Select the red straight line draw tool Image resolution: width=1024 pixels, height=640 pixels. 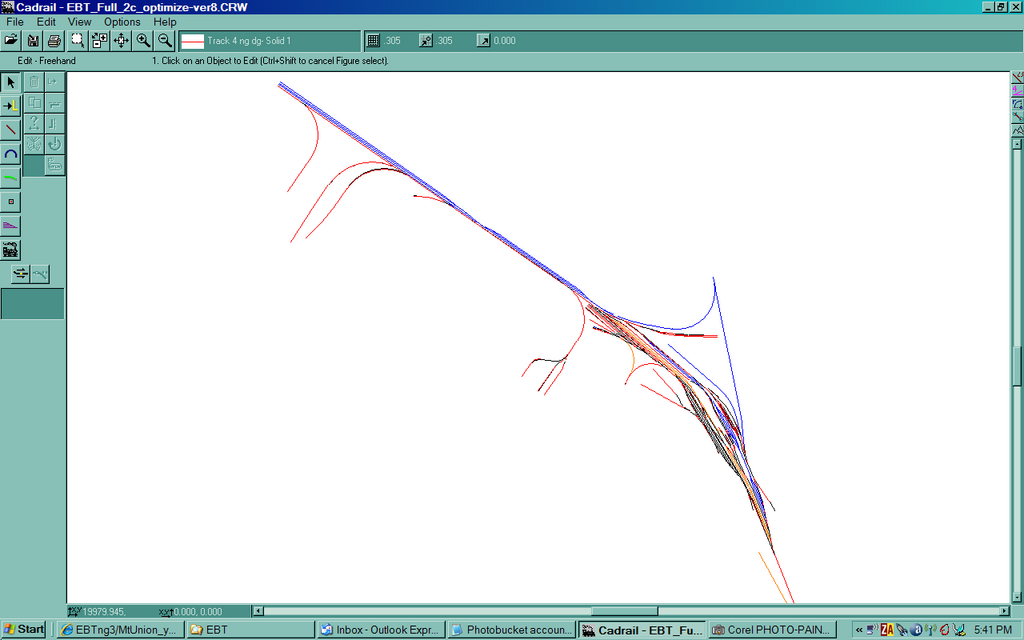click(10, 130)
